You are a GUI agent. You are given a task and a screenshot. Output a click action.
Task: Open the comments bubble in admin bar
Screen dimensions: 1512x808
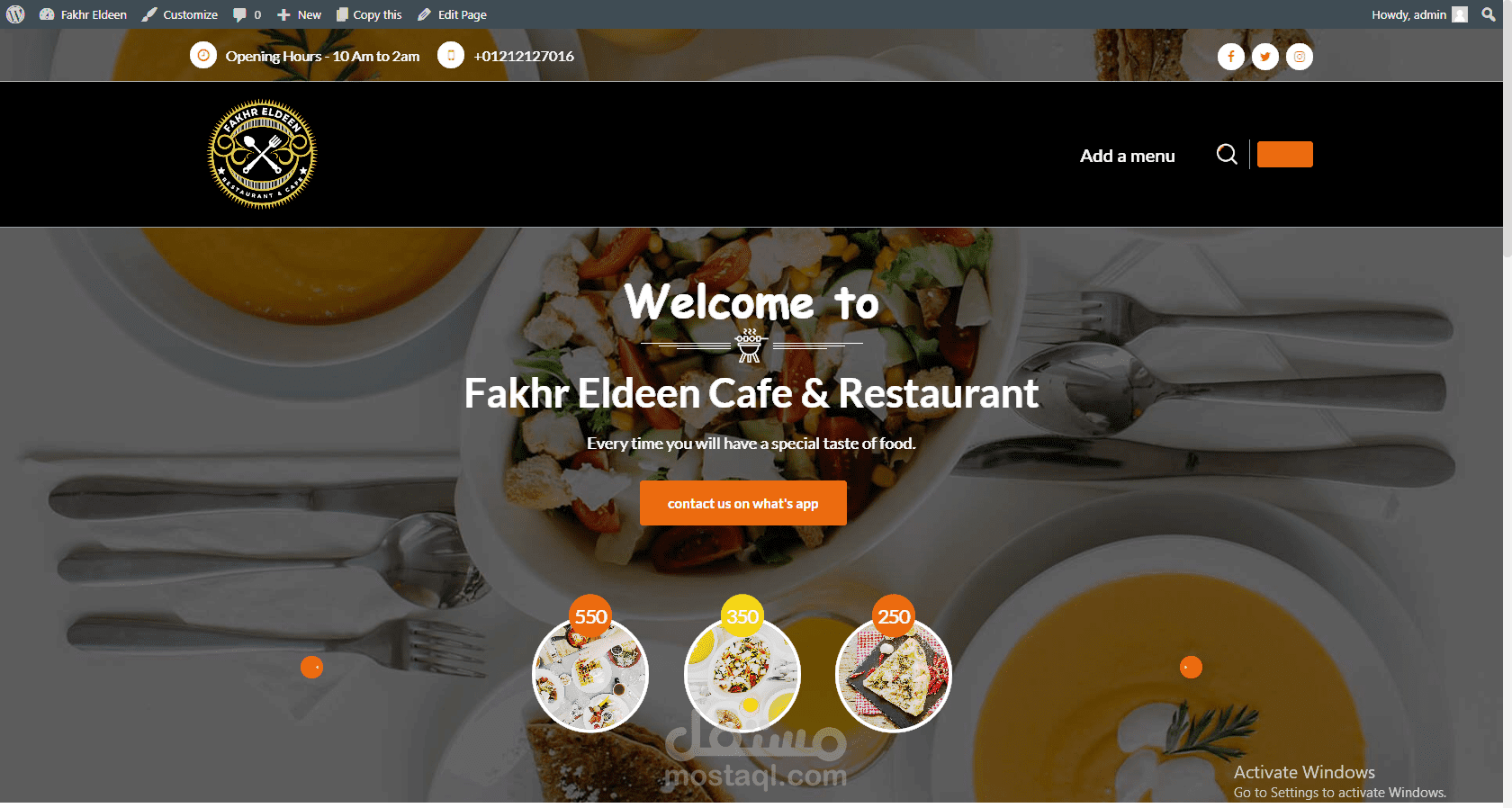(x=247, y=14)
